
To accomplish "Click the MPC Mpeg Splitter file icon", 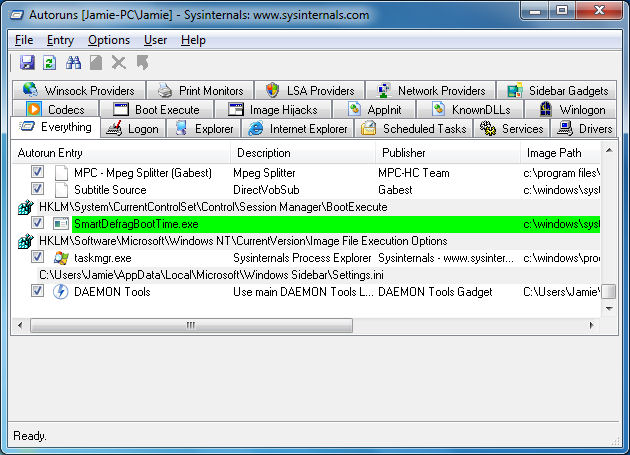I will (x=61, y=173).
